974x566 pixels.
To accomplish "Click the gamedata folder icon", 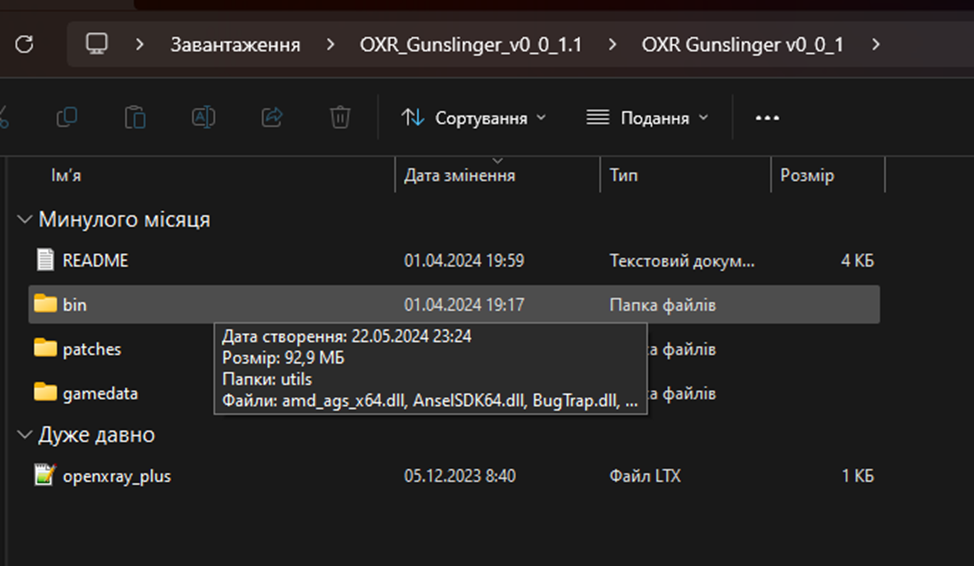I will coord(45,391).
